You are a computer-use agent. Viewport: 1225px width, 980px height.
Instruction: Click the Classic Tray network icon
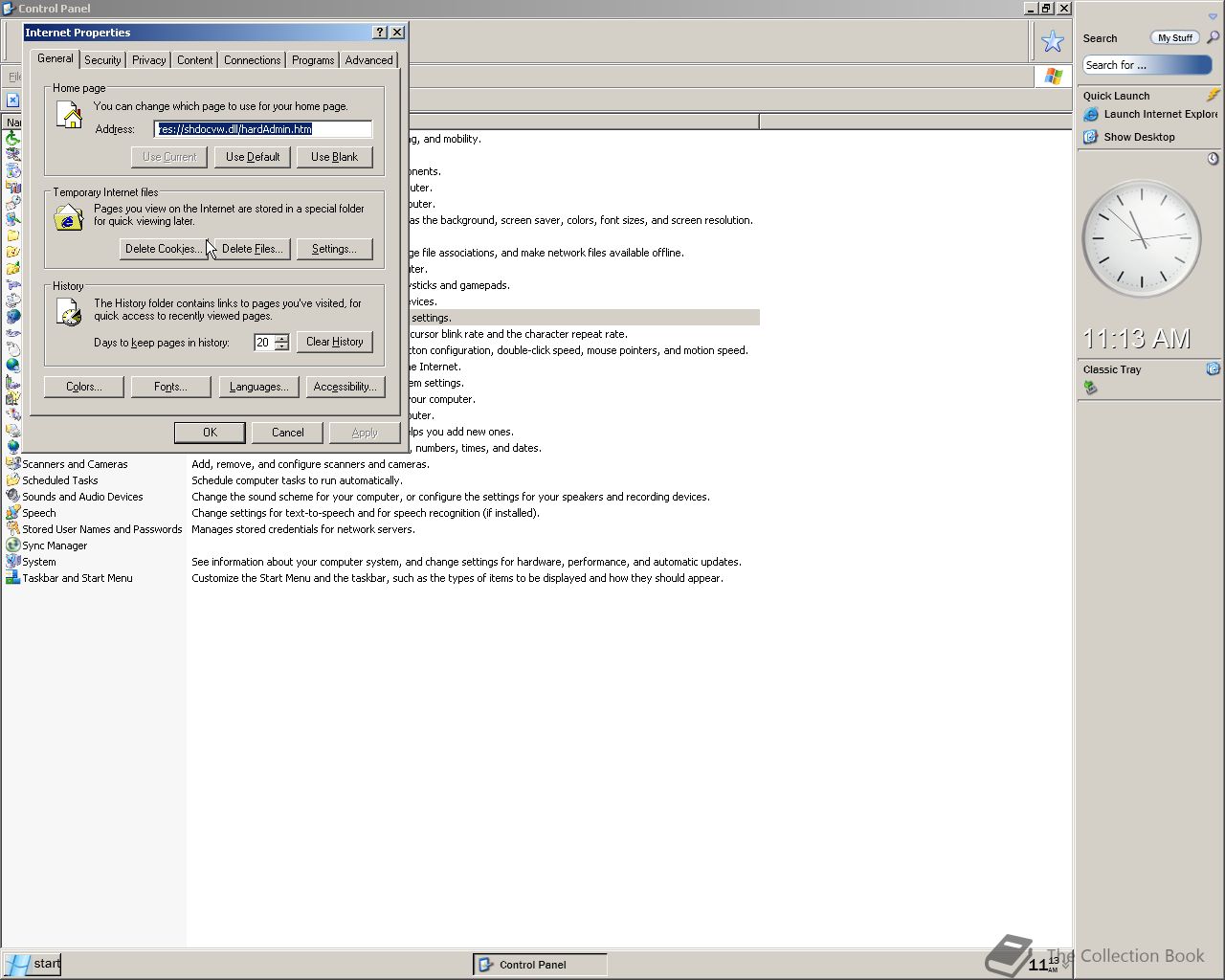1090,388
